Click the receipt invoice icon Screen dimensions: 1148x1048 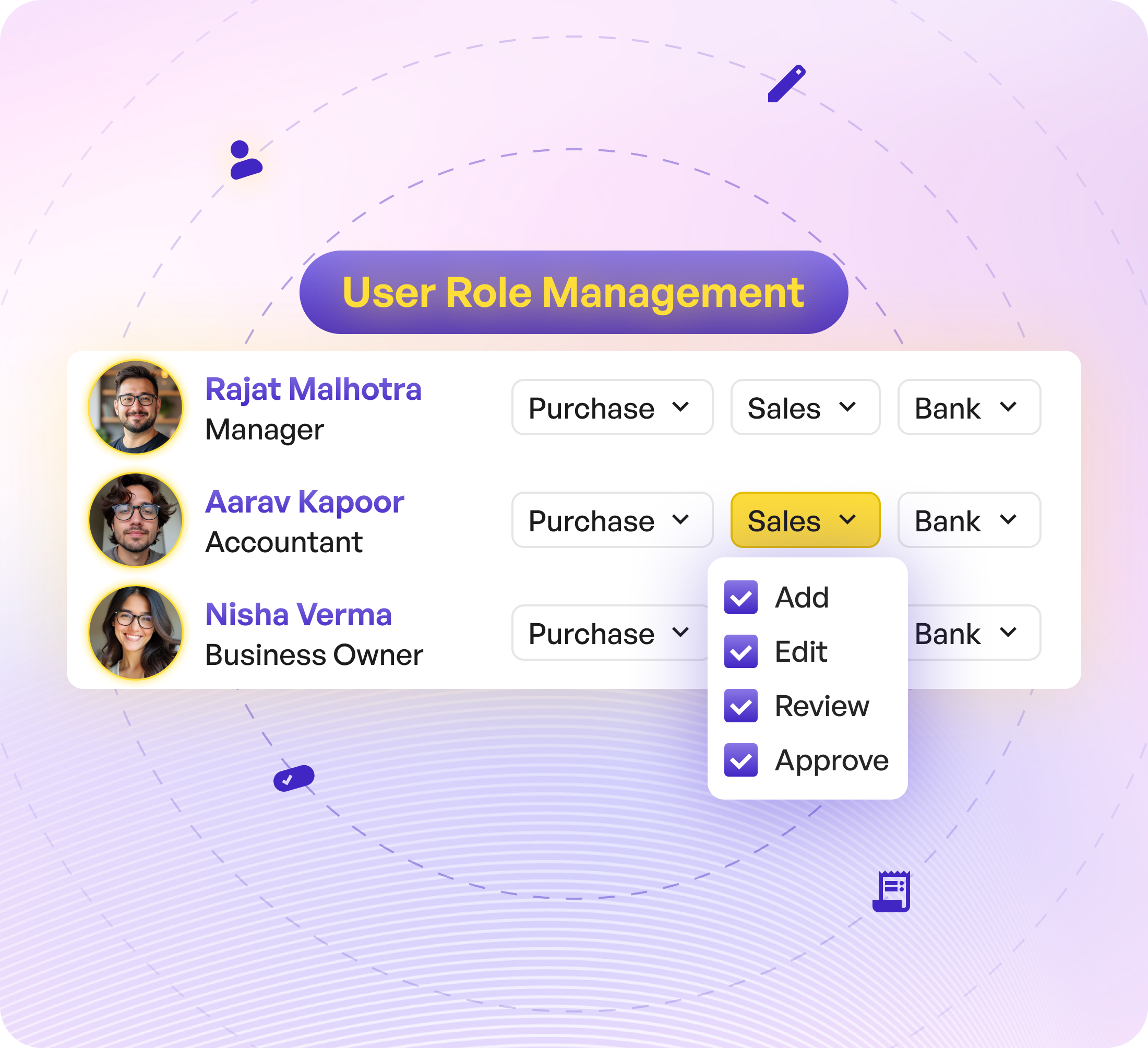(x=892, y=891)
